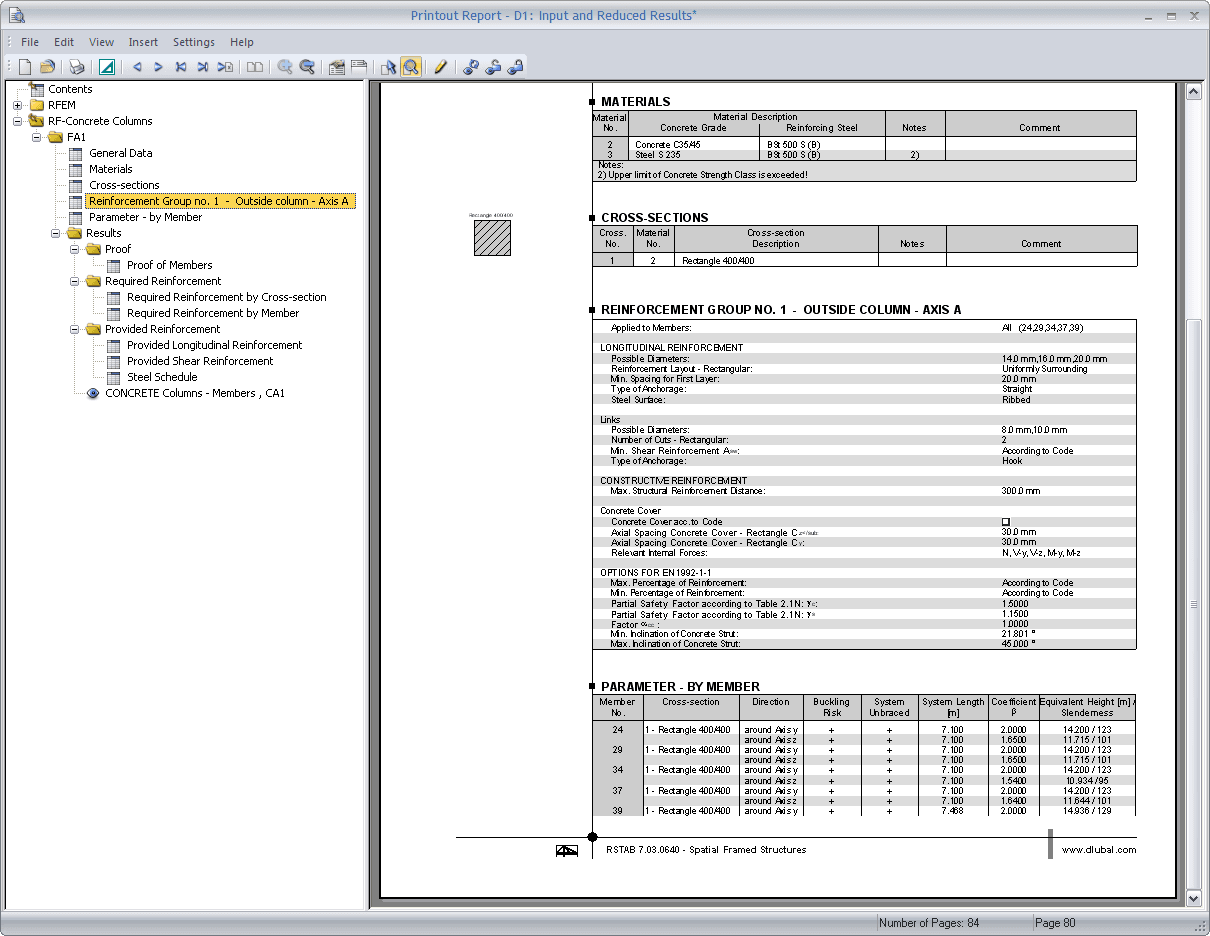Click the yellow pencil edit icon
Screen dimensions: 1210x936
(x=440, y=67)
